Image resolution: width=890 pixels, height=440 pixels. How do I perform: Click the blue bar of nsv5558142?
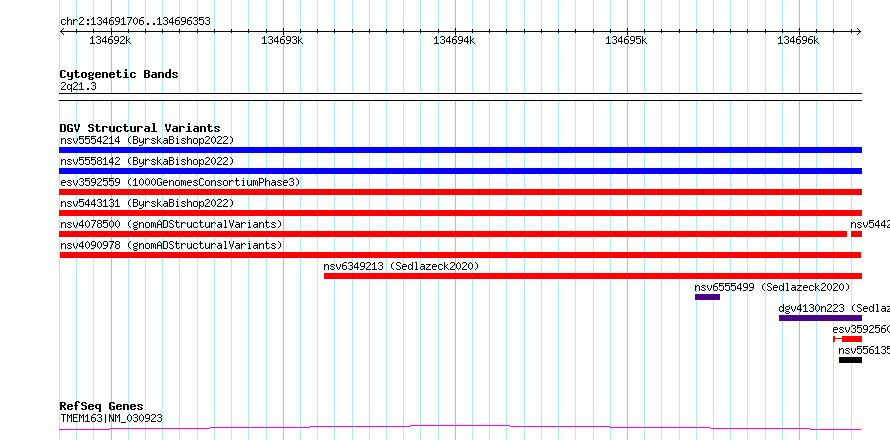point(460,171)
